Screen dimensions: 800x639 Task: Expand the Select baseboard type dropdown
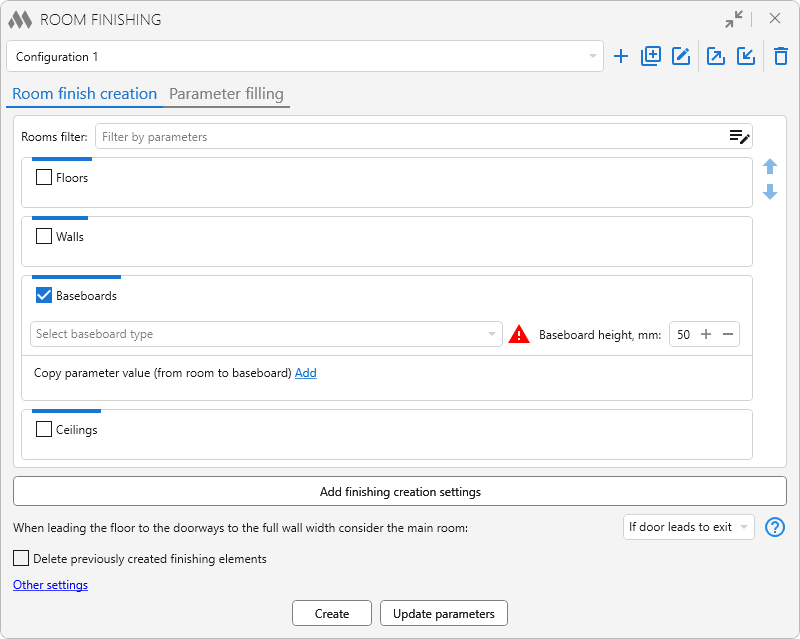coord(266,334)
